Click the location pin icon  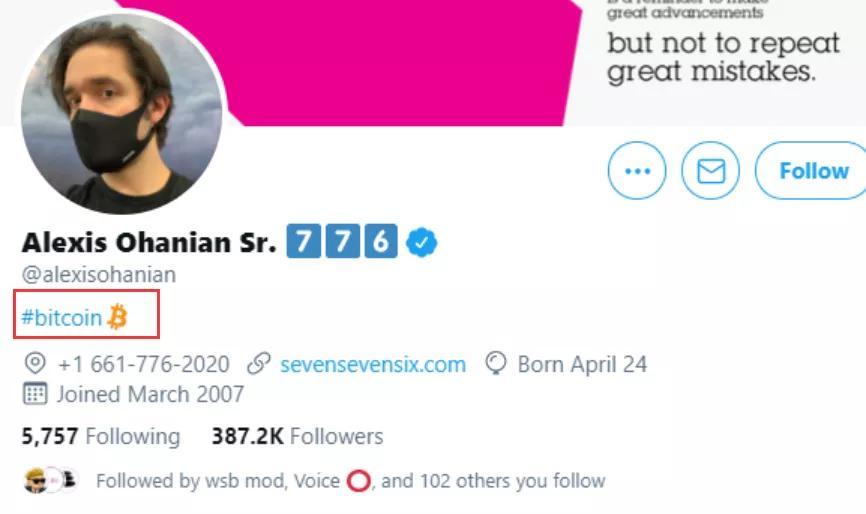click(35, 364)
